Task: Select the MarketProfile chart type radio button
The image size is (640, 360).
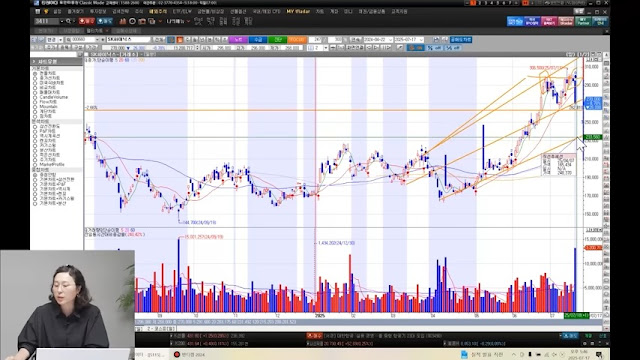Action: pos(35,164)
